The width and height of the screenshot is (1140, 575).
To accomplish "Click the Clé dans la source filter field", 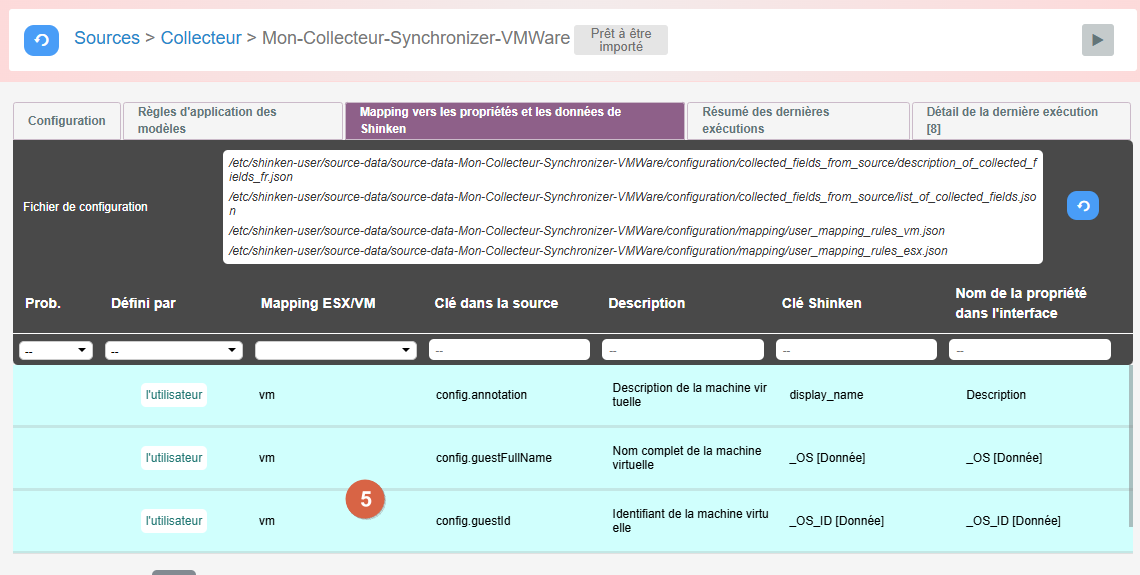I will 509,350.
